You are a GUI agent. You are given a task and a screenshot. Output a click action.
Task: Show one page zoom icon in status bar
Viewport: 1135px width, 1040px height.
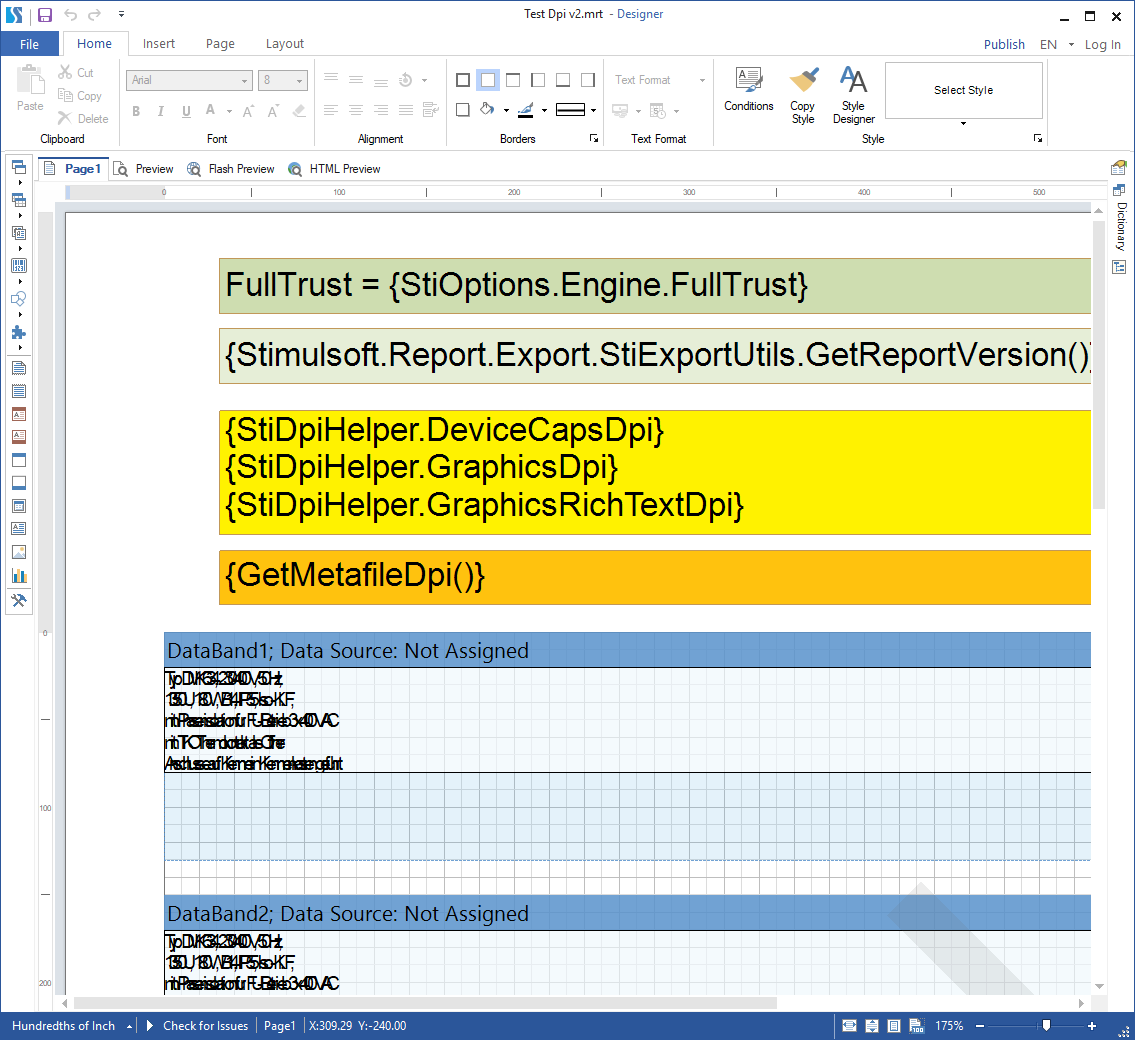(x=894, y=1026)
